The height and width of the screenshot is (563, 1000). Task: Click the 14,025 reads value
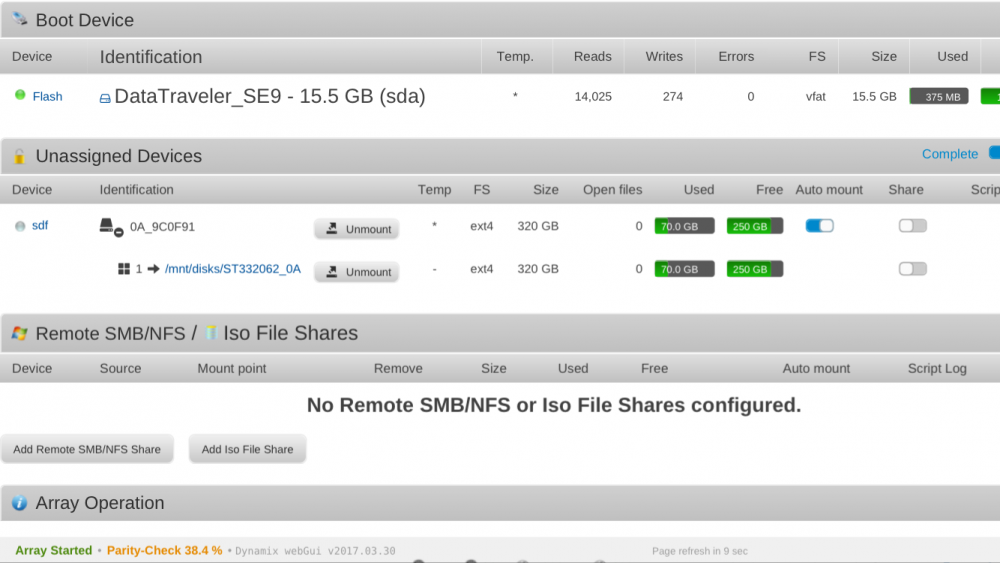coord(593,97)
